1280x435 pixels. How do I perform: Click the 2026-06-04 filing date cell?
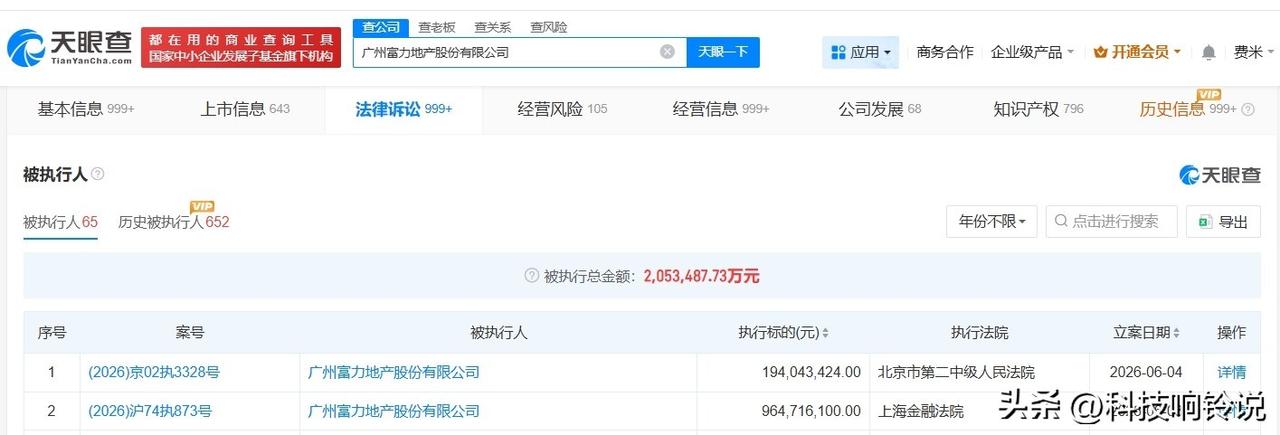(1147, 372)
